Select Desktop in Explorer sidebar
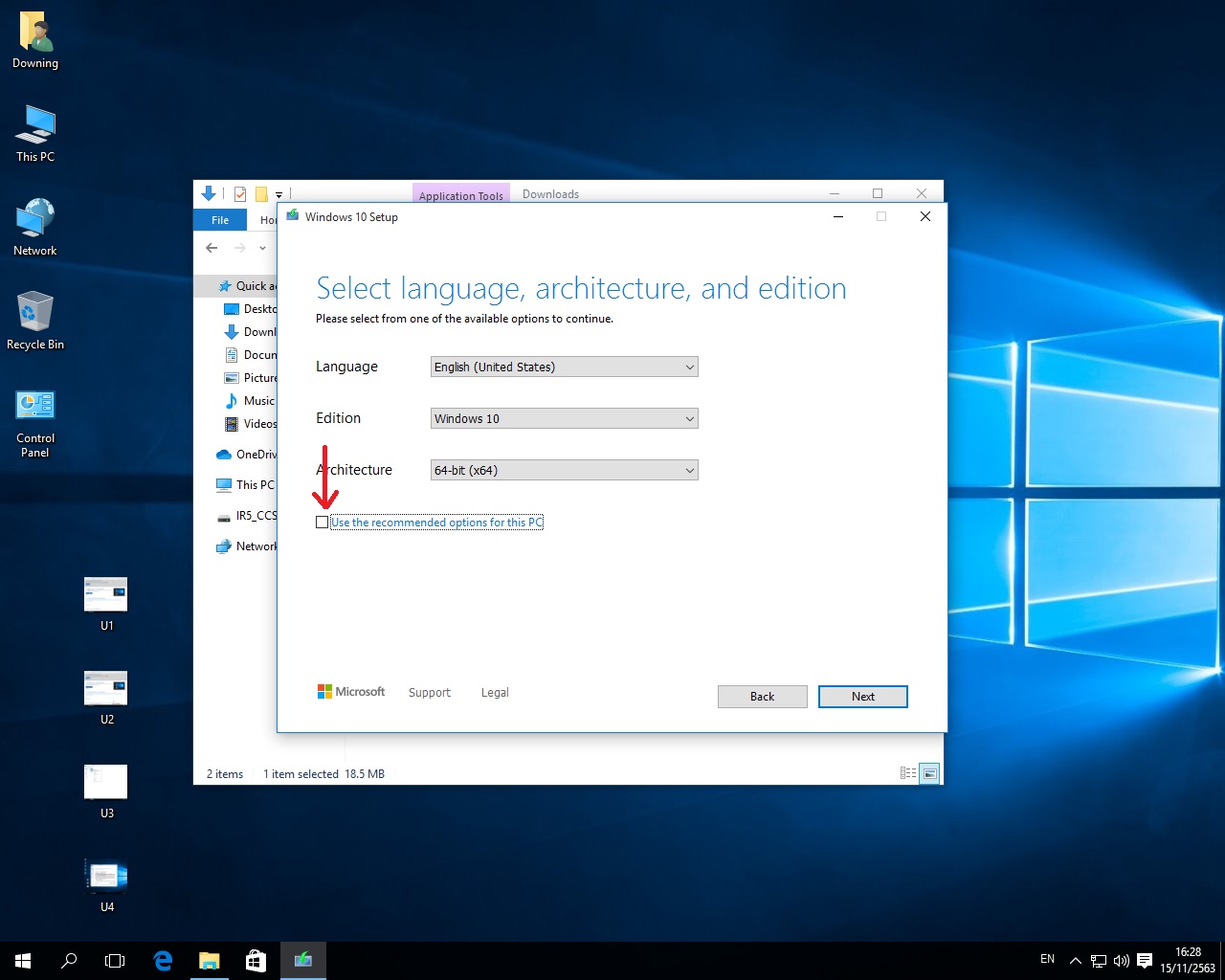The width and height of the screenshot is (1225, 980). tap(251, 309)
